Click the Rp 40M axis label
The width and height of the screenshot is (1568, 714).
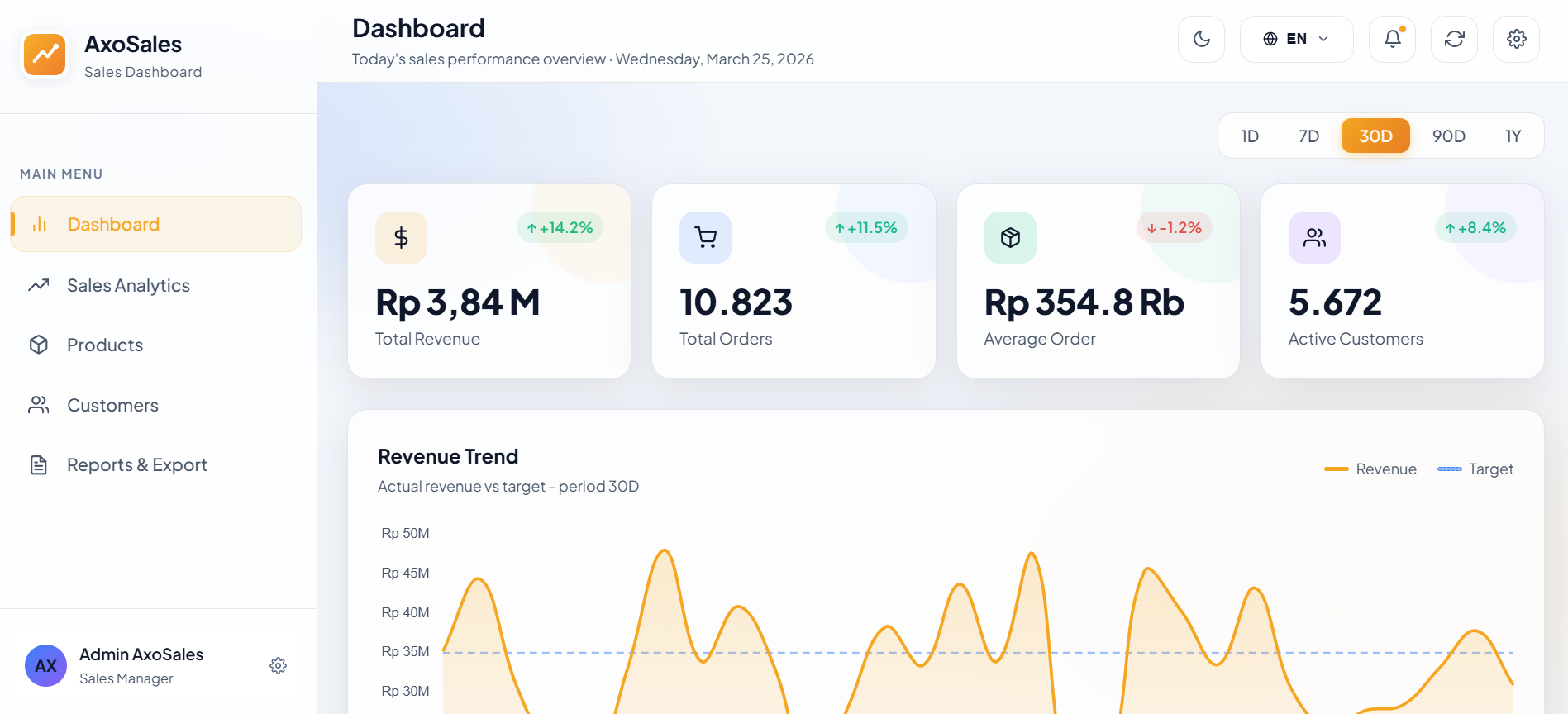coord(405,612)
